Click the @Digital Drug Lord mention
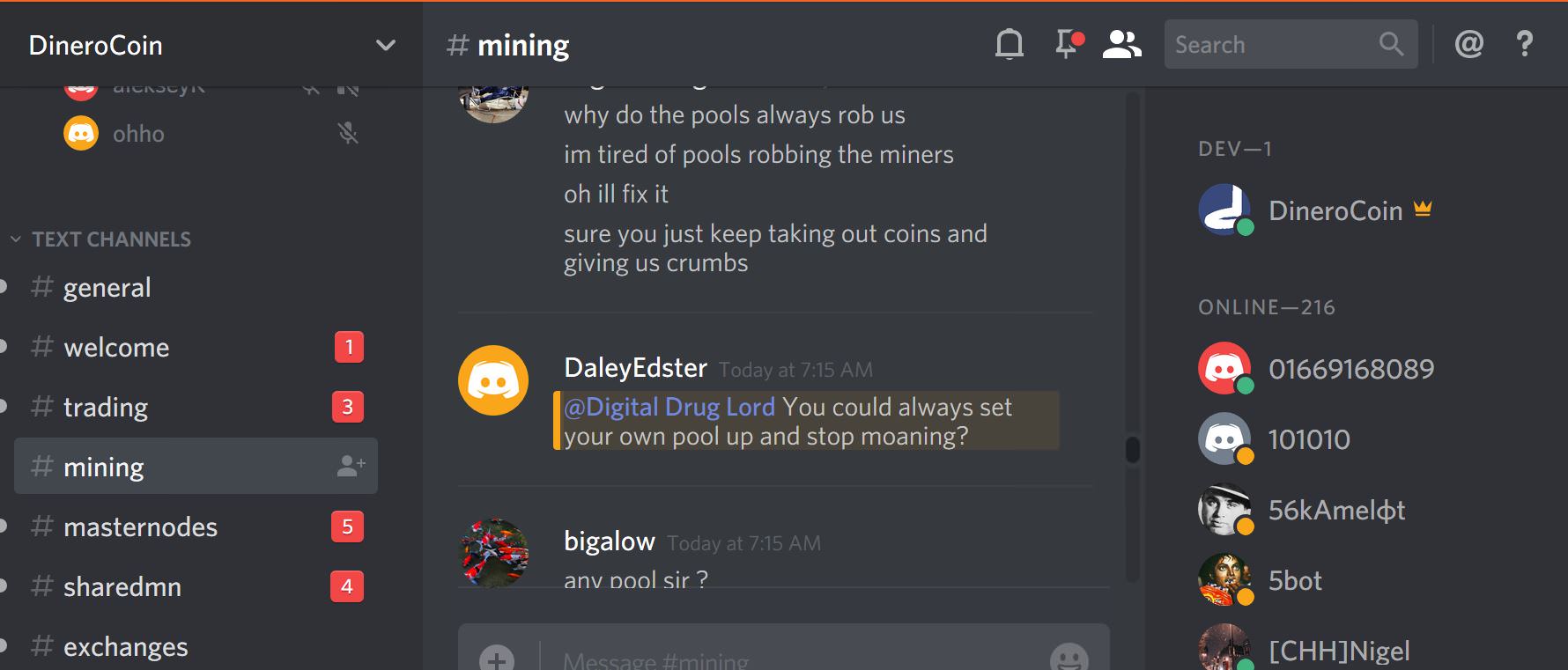The height and width of the screenshot is (670, 1568). (x=669, y=407)
